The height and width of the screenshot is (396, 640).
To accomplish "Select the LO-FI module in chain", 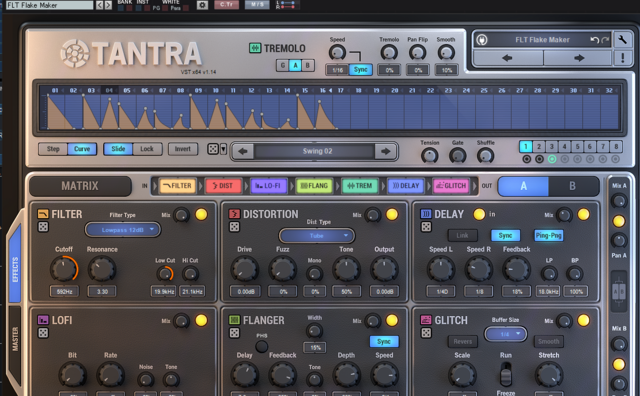I will click(268, 186).
